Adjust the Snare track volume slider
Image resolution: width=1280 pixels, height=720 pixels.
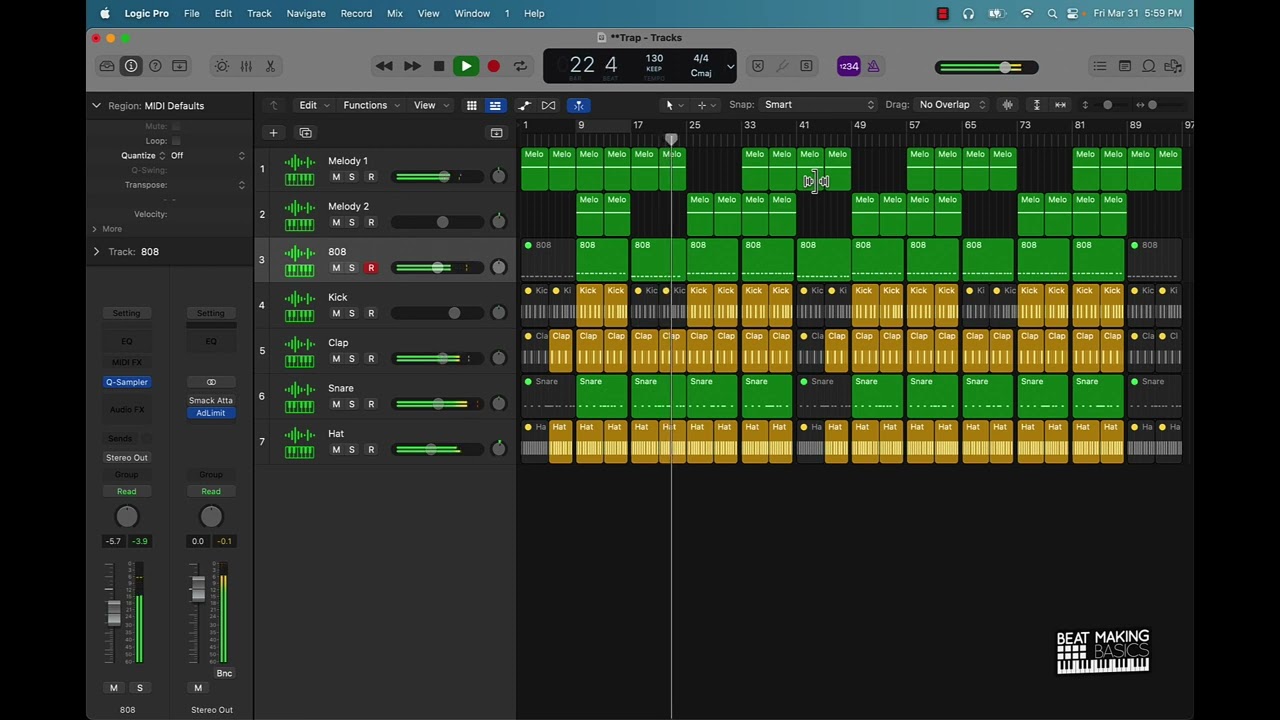click(438, 404)
